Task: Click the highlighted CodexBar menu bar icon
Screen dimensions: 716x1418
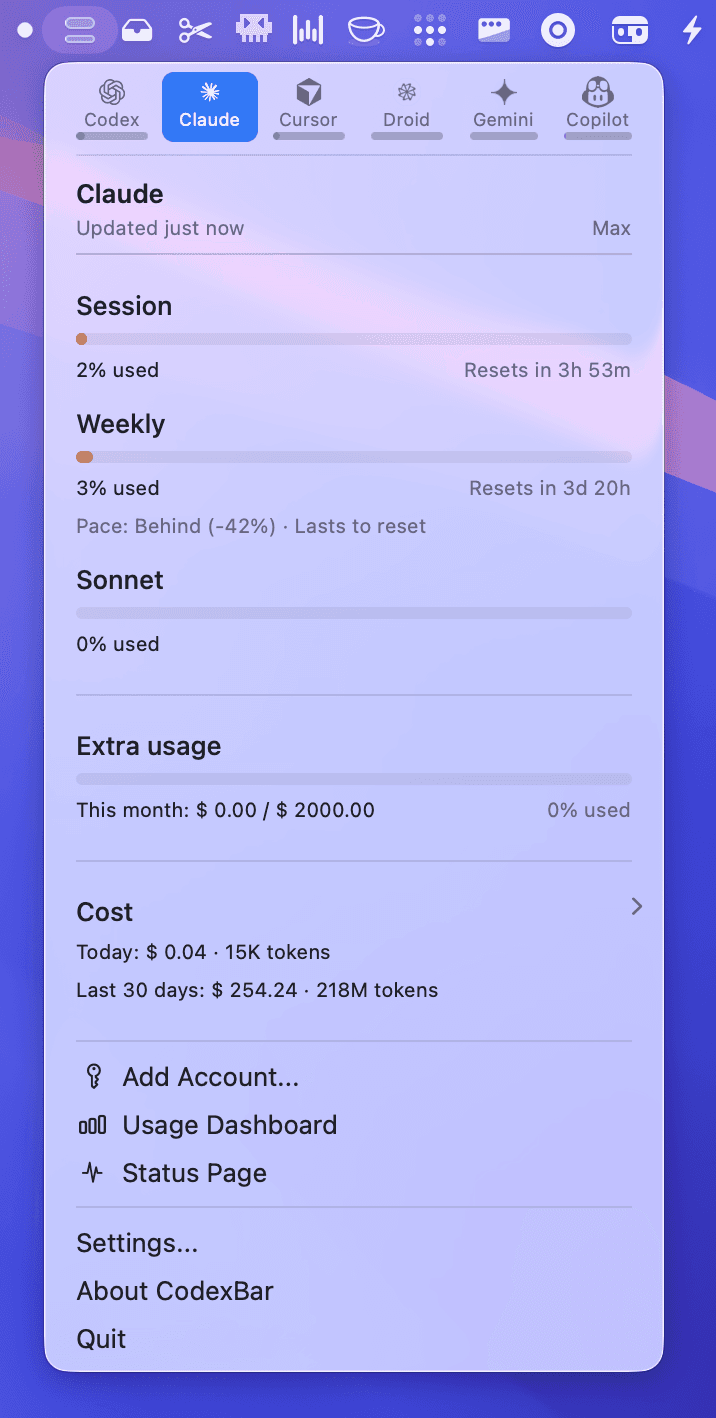Action: coord(80,29)
